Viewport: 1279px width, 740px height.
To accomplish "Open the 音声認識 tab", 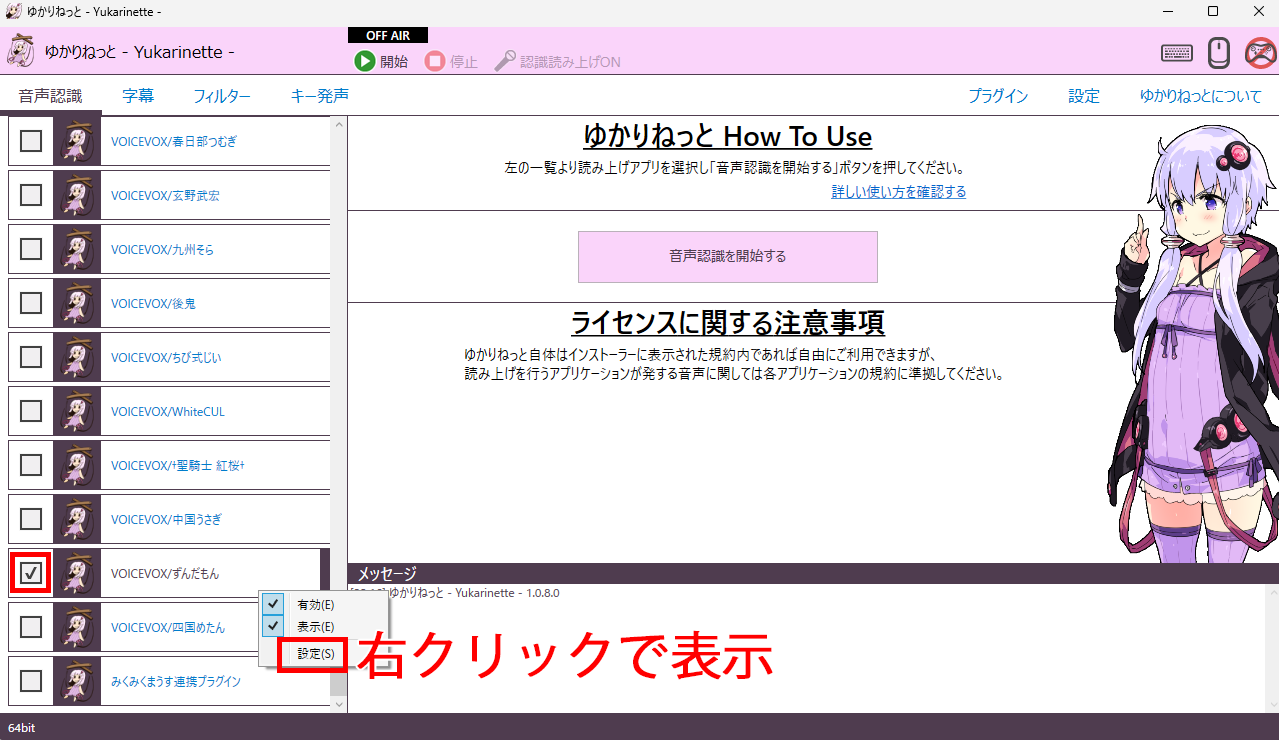I will pyautogui.click(x=50, y=96).
